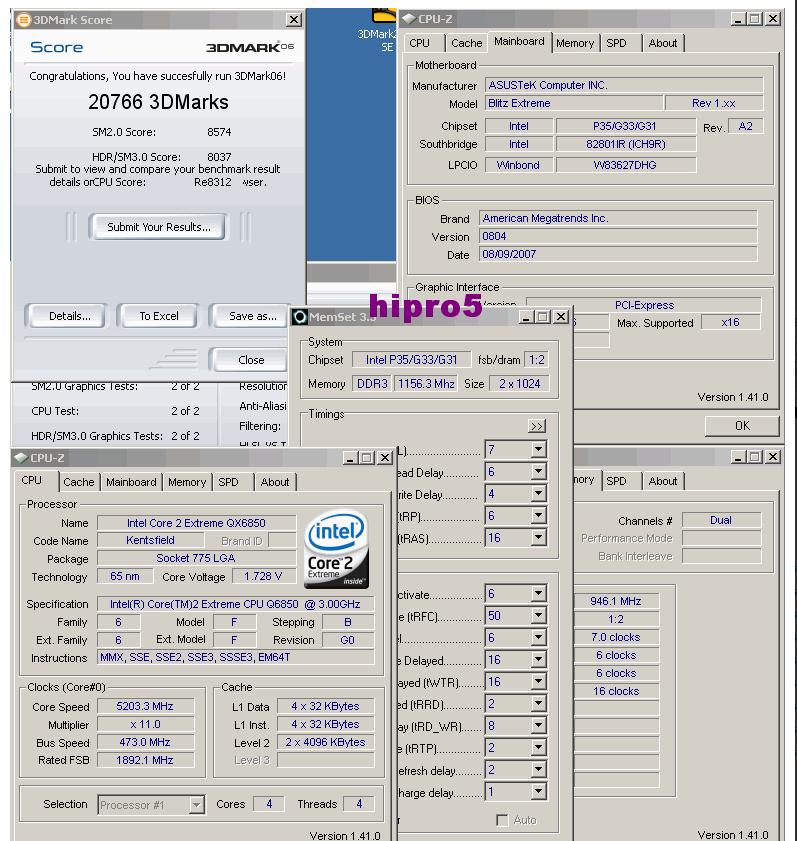Viewport: 797px width, 841px height.
Task: Click the Kentsfield code name field
Action: tap(150, 540)
